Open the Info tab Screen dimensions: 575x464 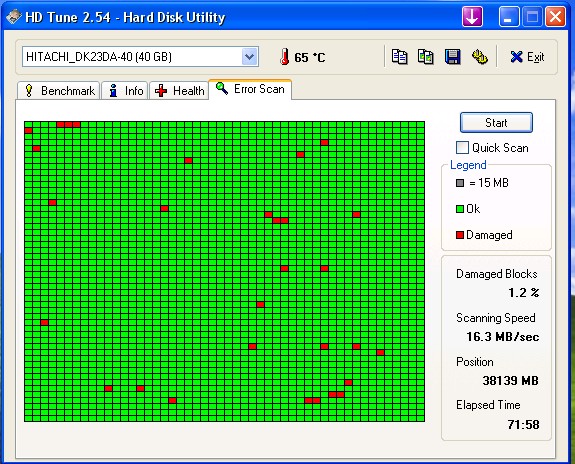tap(125, 91)
